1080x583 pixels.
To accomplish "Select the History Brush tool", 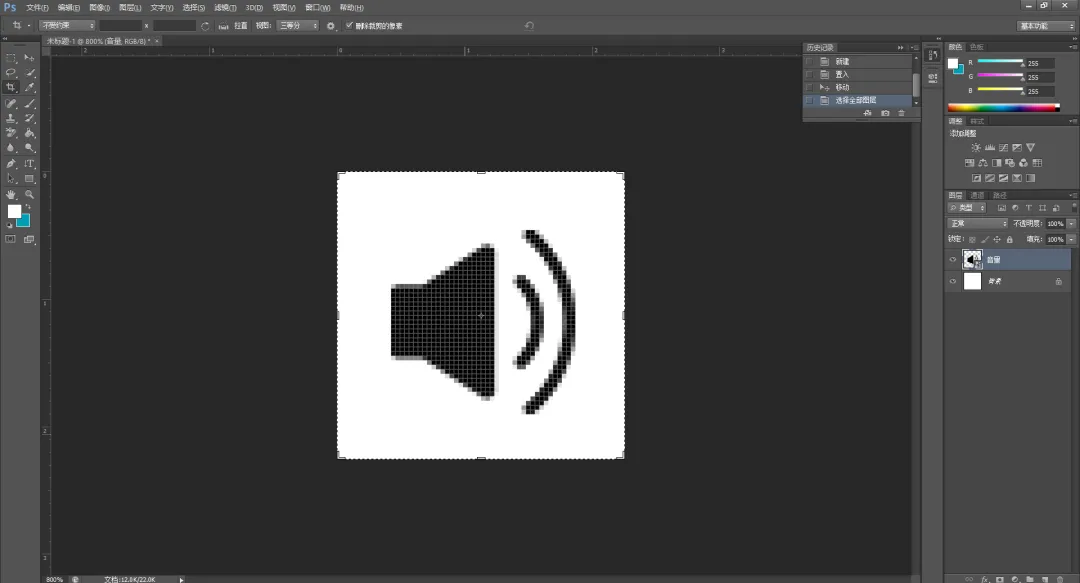I will click(x=30, y=119).
